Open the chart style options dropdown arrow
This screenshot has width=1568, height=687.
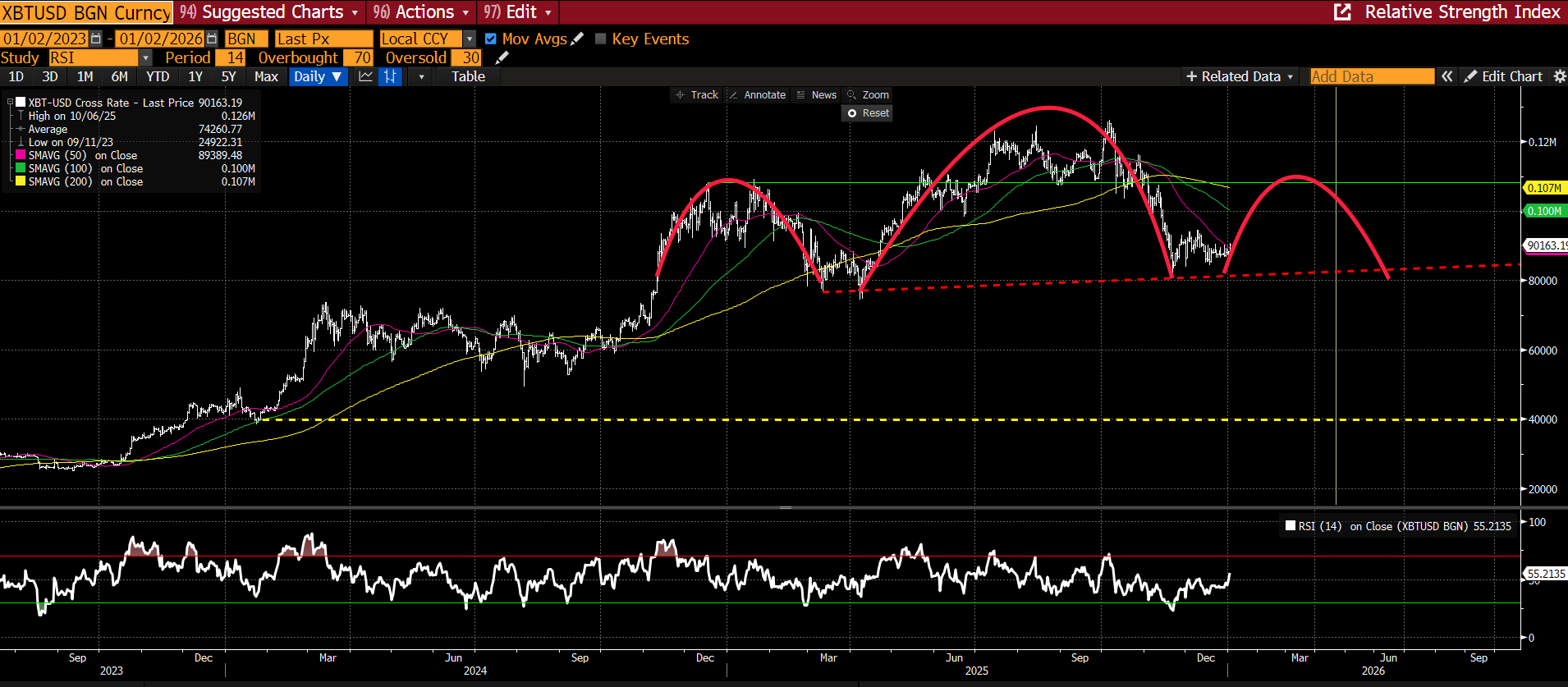coord(422,76)
